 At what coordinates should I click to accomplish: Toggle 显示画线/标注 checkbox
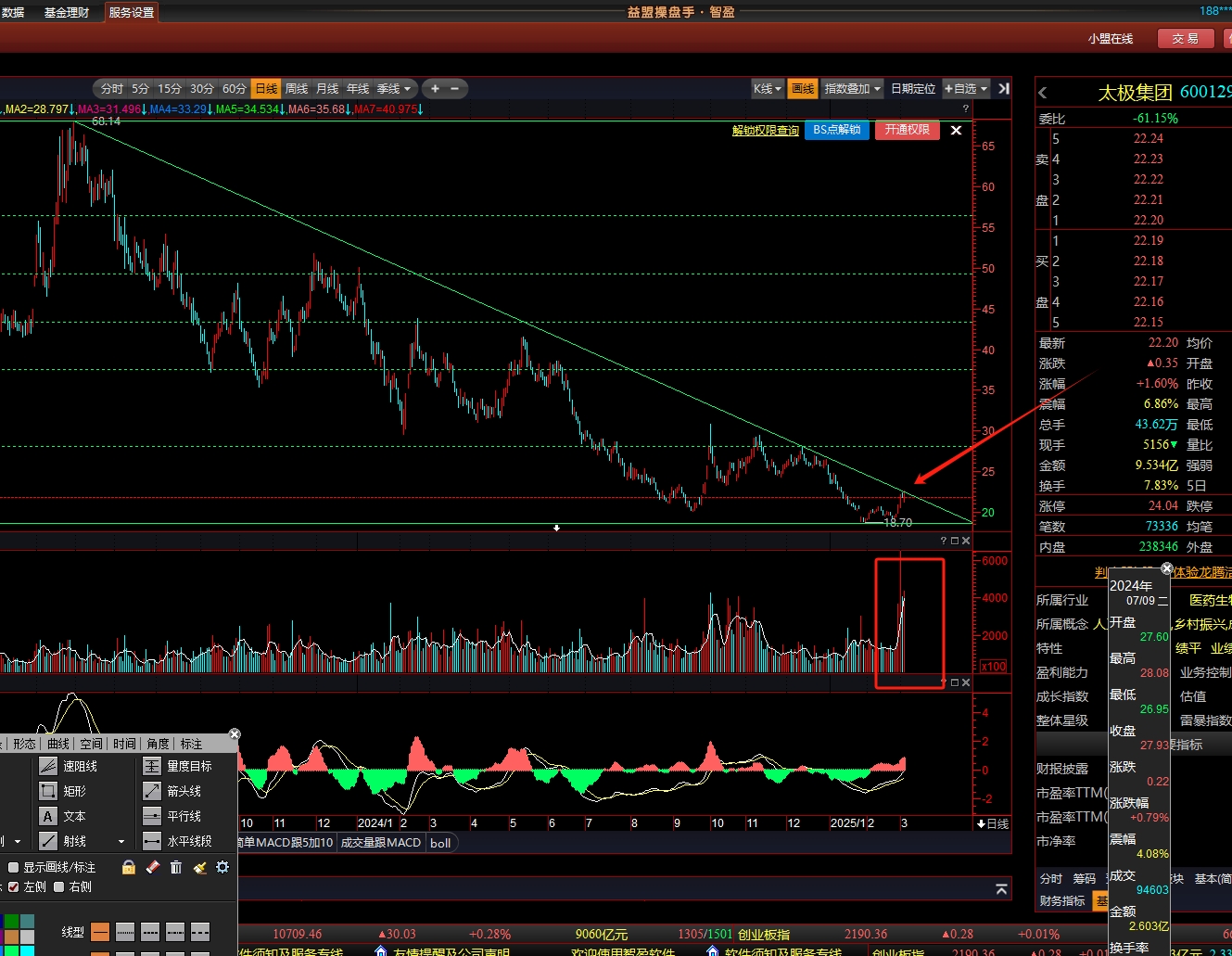coord(13,867)
